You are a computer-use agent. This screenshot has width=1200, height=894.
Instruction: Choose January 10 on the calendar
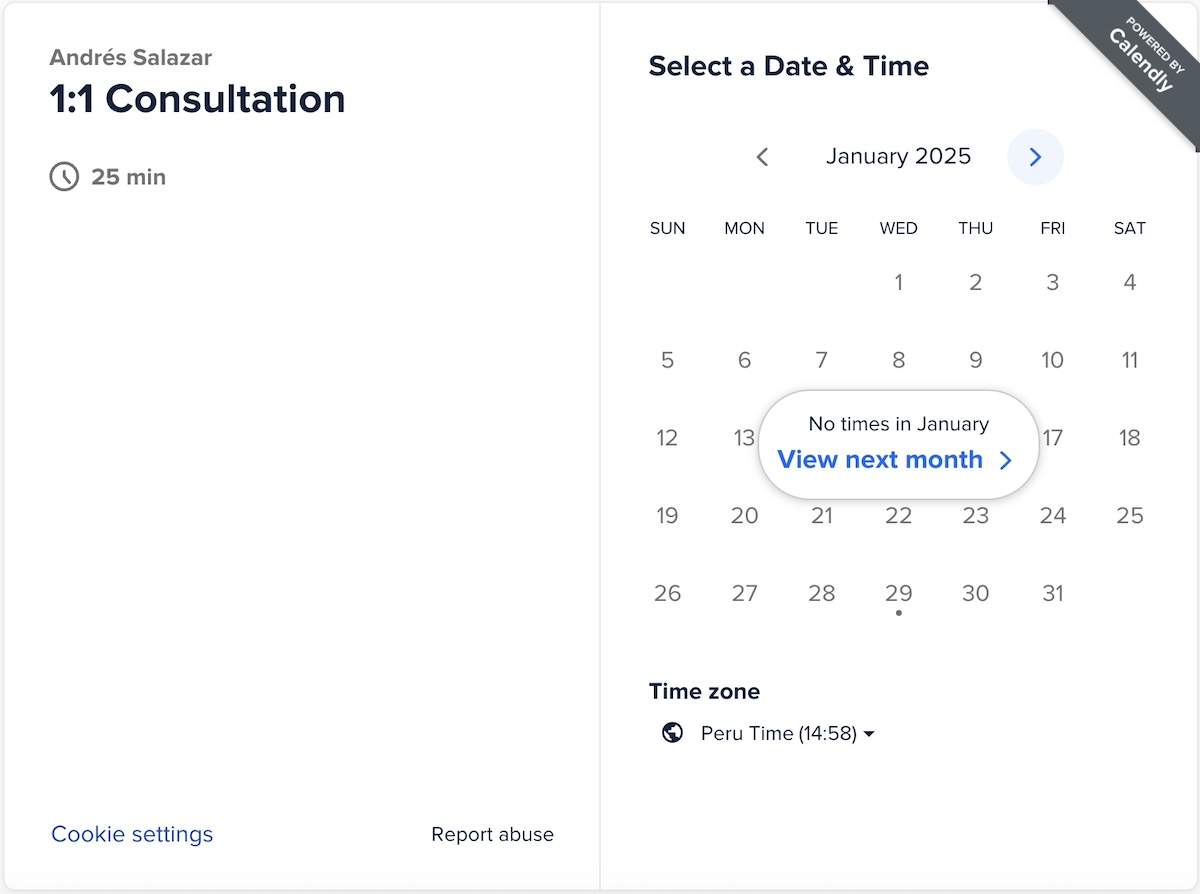[1052, 360]
